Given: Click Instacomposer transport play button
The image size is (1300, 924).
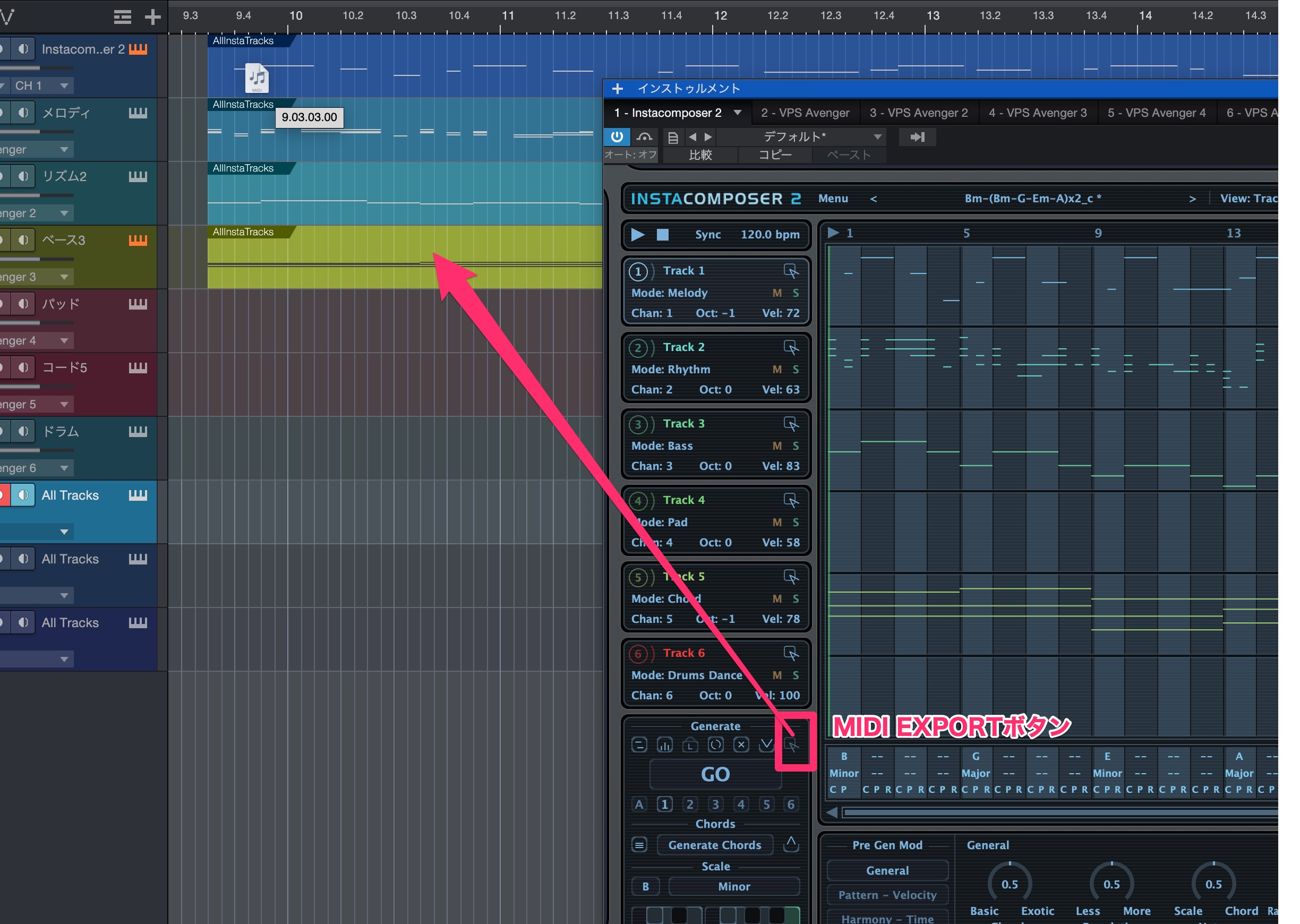Looking at the screenshot, I should 638,234.
